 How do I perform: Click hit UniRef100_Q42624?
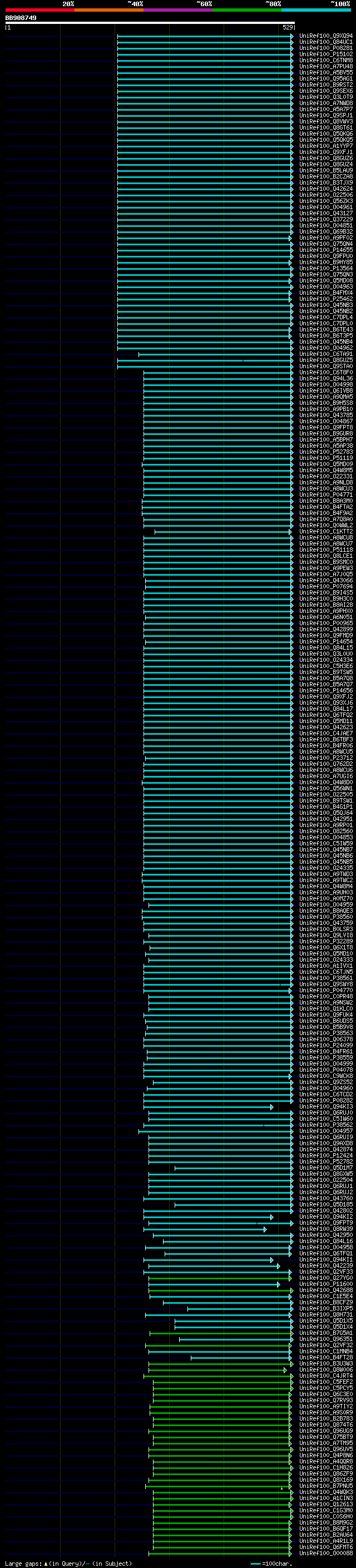[326, 189]
